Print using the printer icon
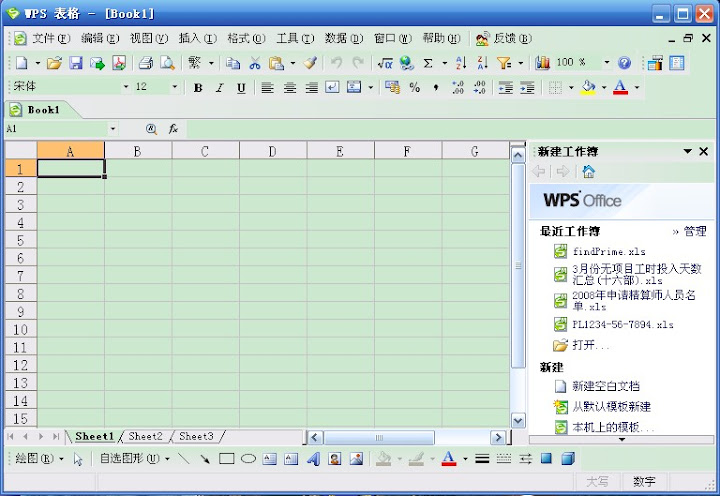The image size is (720, 496). coord(146,63)
